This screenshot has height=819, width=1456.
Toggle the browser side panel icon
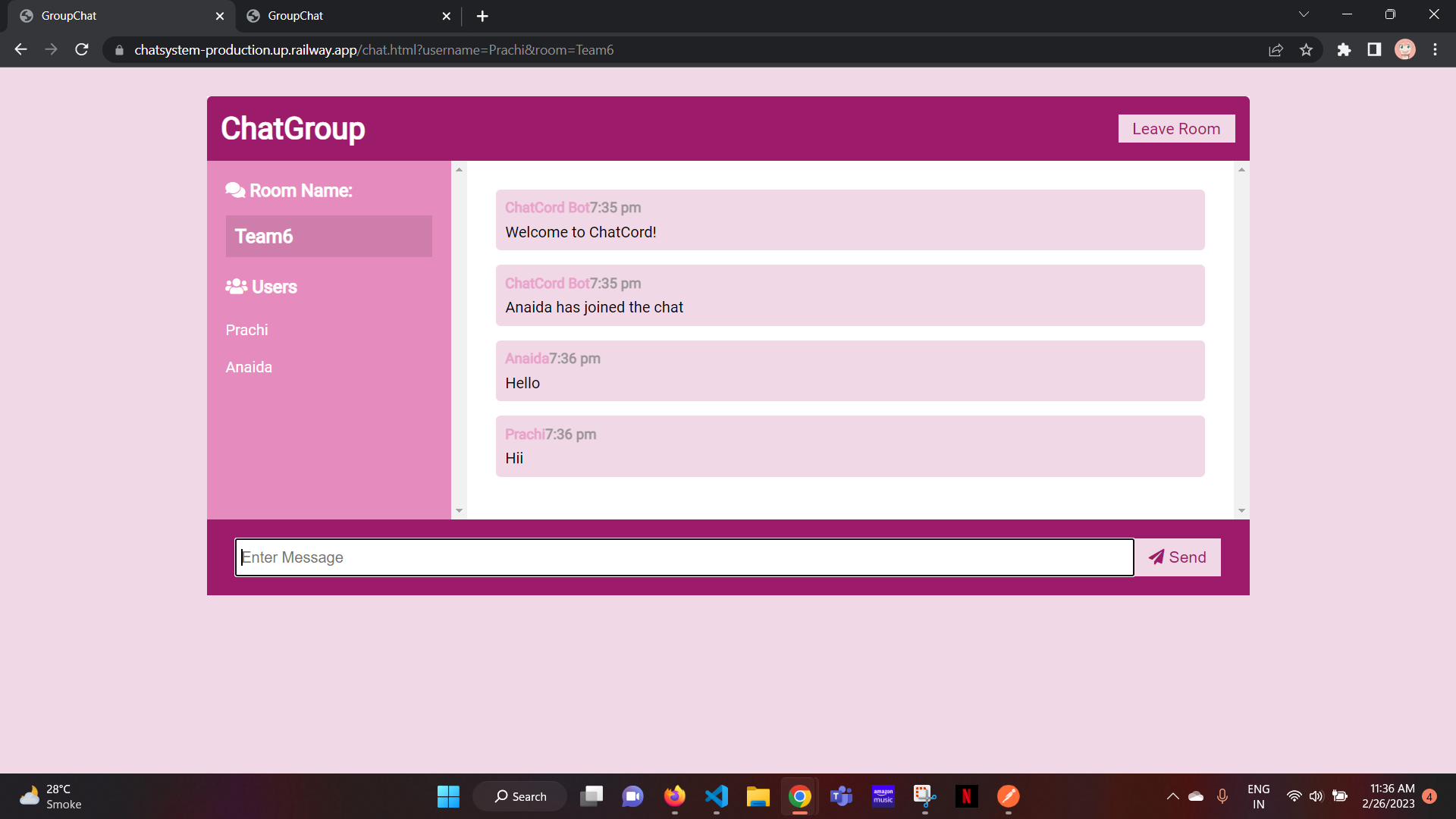tap(1374, 50)
